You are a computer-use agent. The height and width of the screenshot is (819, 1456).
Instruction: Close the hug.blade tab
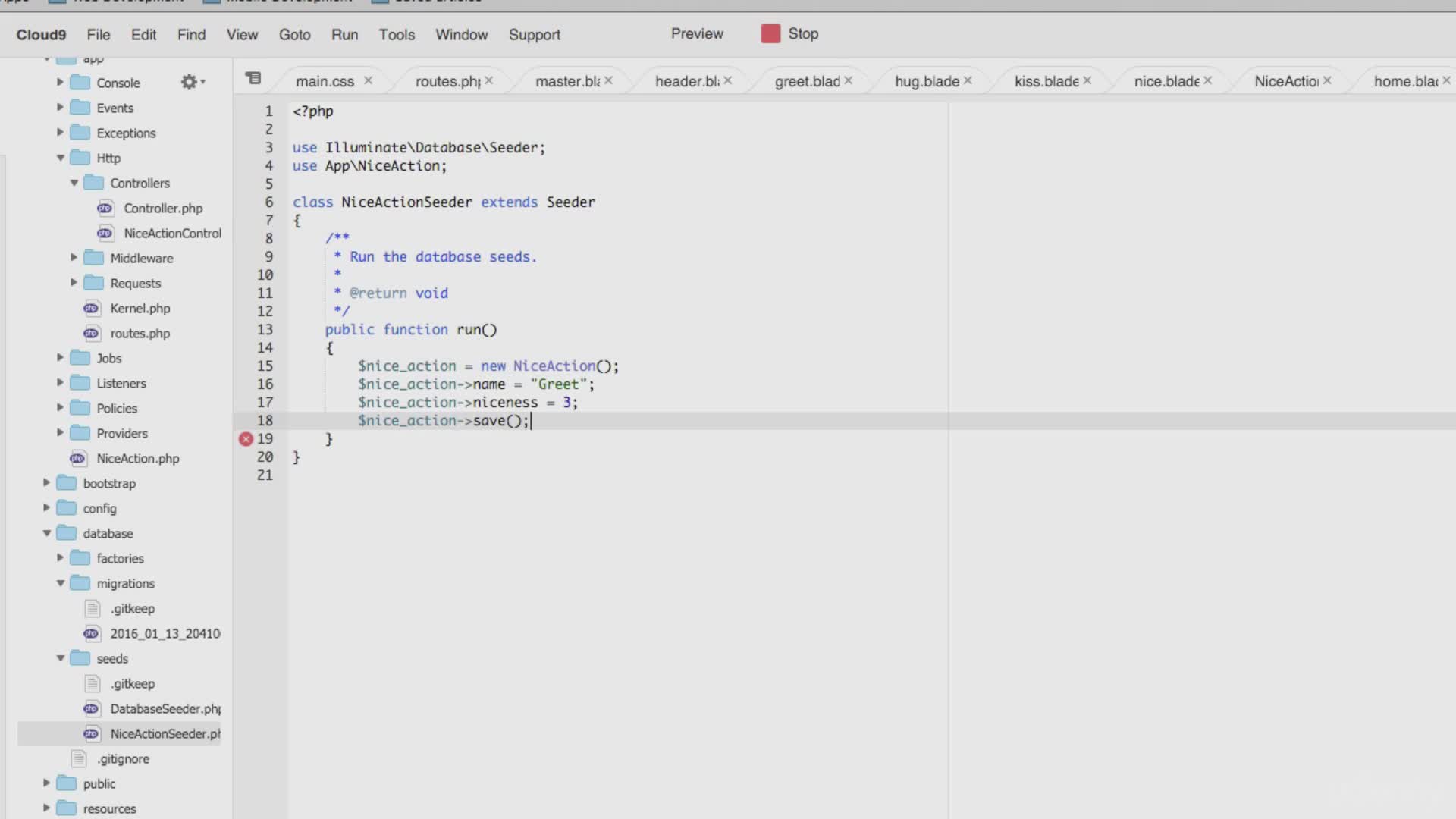(x=968, y=80)
